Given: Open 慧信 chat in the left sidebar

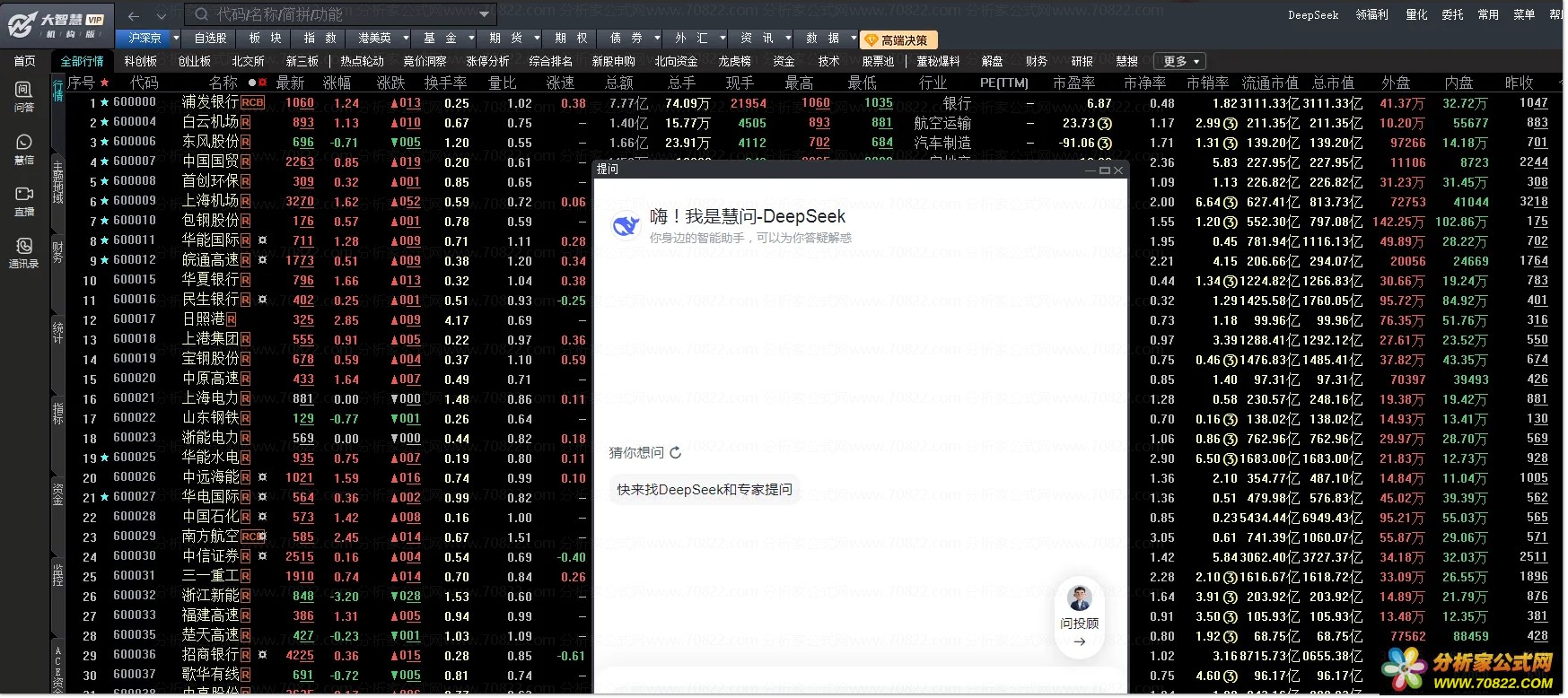Looking at the screenshot, I should [x=24, y=150].
